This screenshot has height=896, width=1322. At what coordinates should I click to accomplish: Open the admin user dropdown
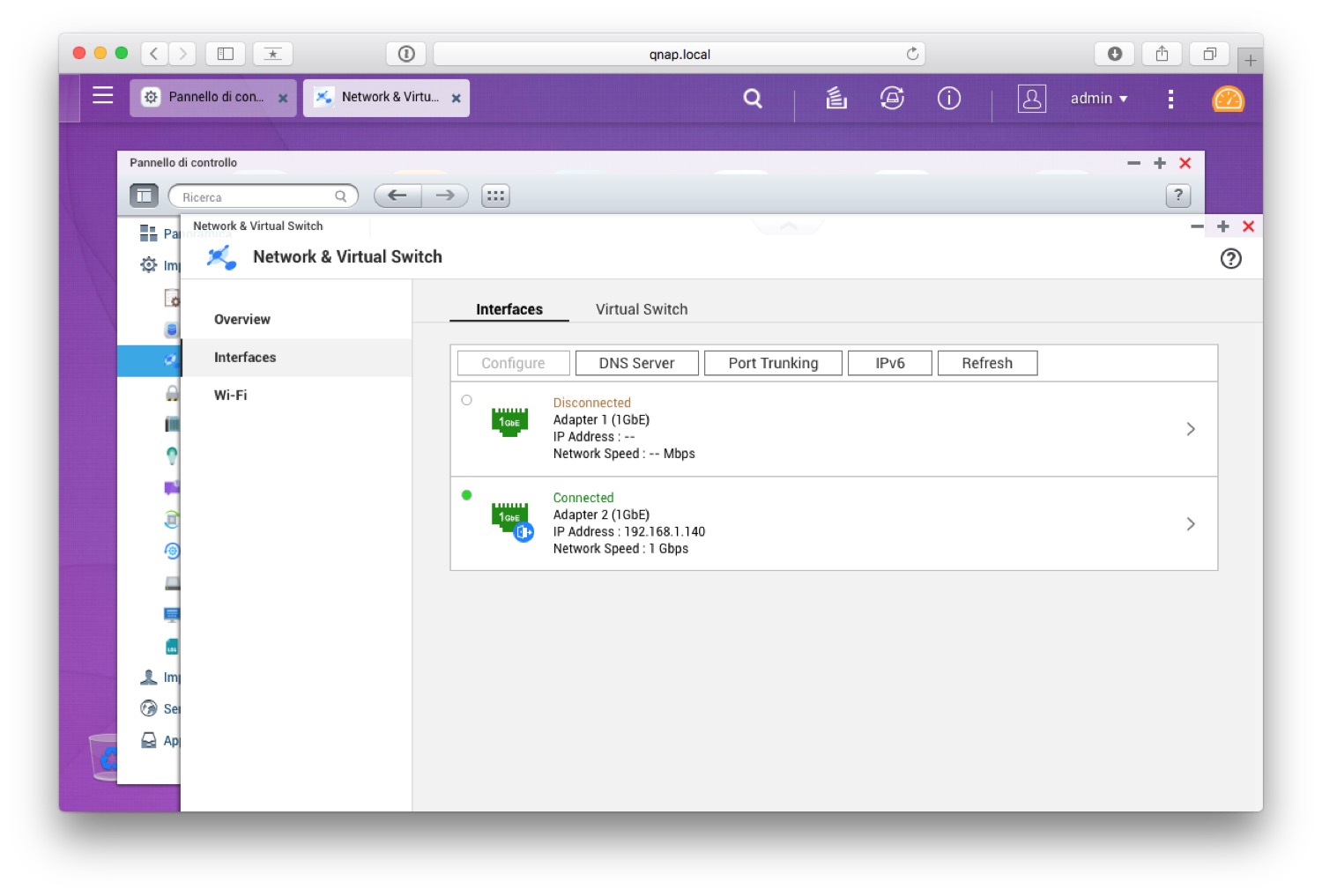tap(1099, 99)
